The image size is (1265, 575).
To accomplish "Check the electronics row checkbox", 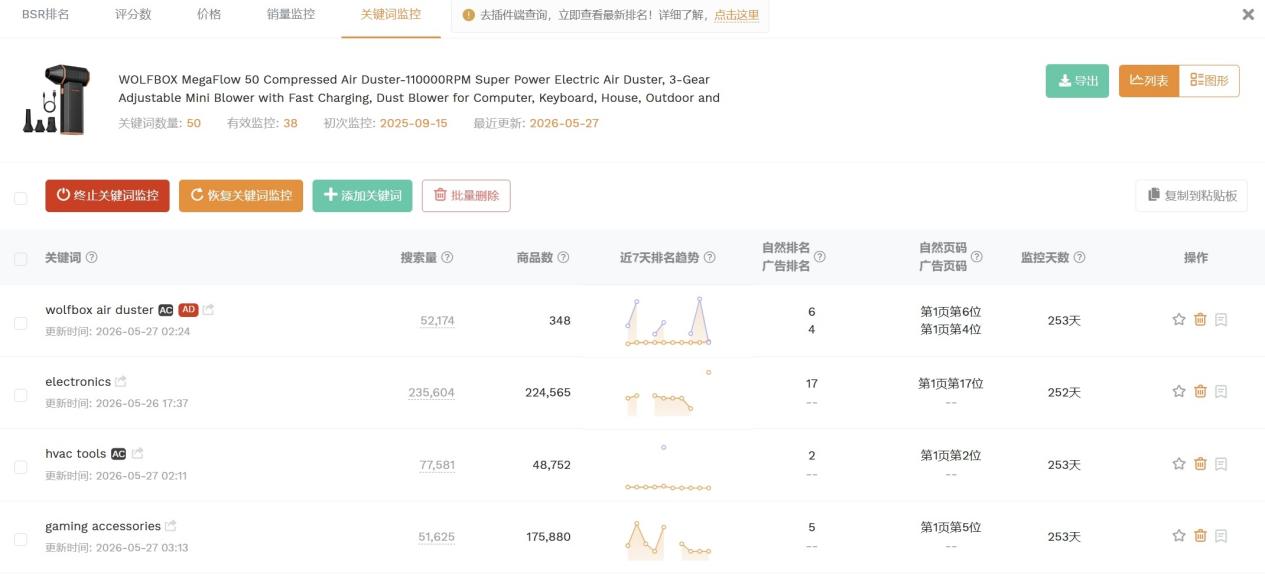I will 20,395.
